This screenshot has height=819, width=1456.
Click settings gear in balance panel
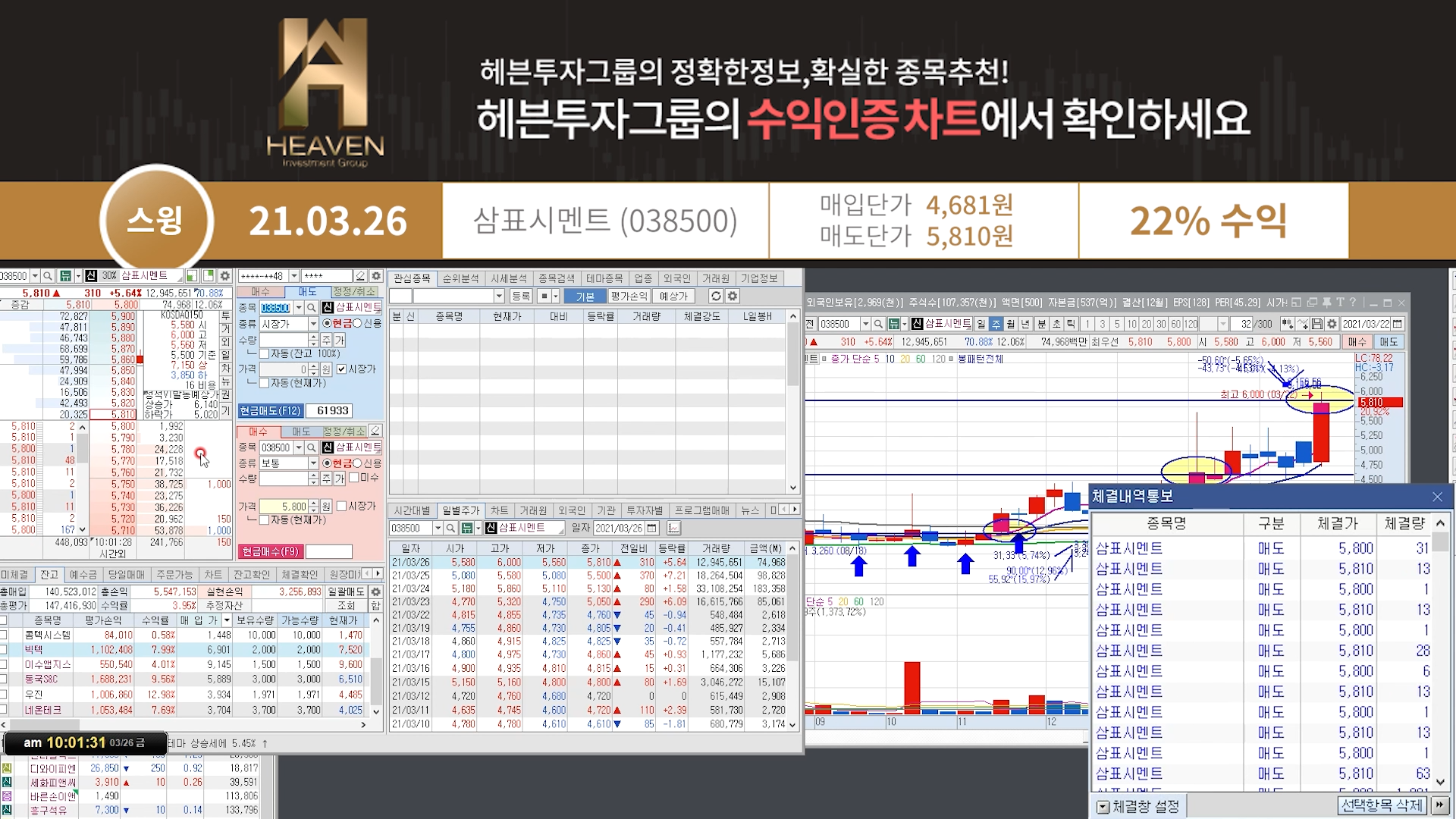(x=375, y=591)
